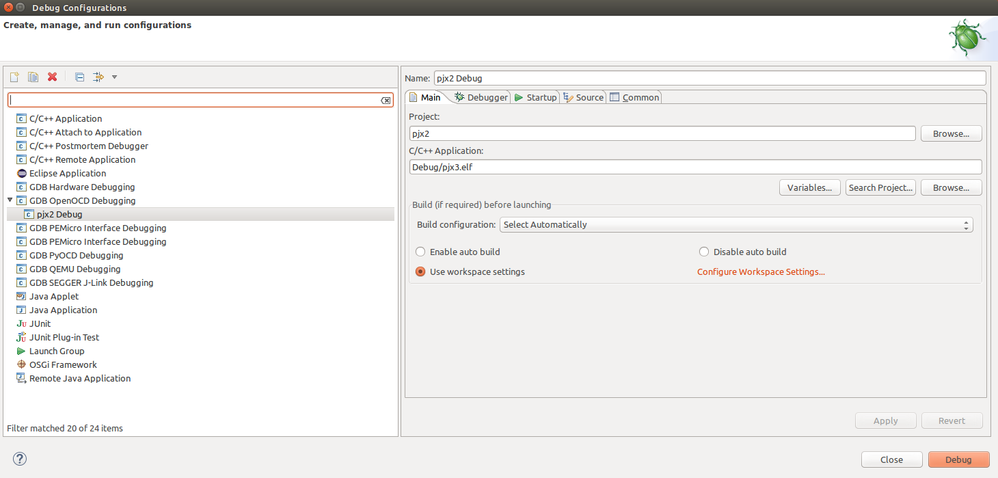998x478 pixels.
Task: Collapse the GDB OpenOCD Debugging node
Action: [x=10, y=200]
